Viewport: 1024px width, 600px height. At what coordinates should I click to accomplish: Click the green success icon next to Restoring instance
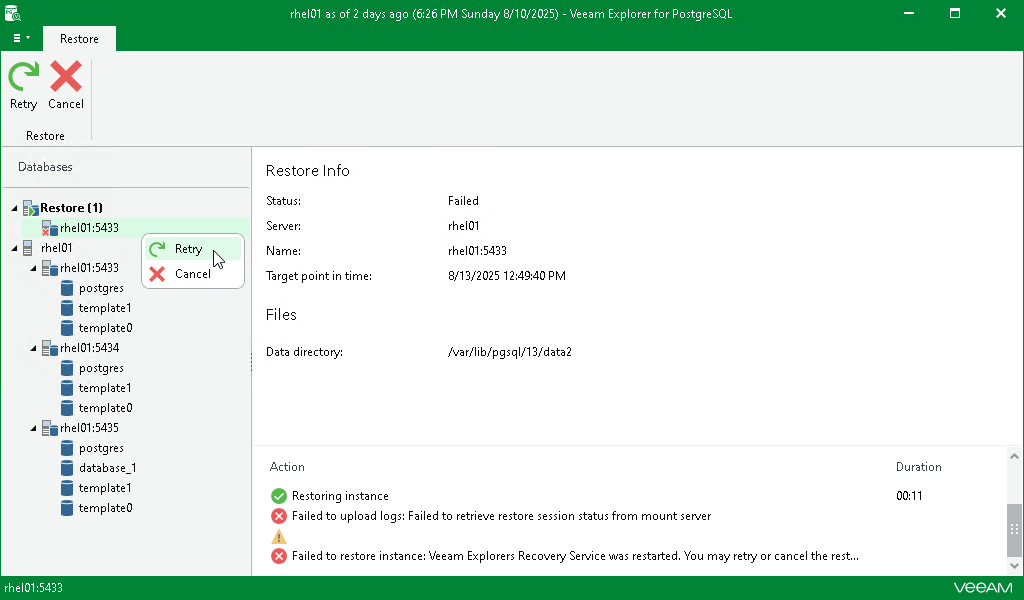click(278, 495)
